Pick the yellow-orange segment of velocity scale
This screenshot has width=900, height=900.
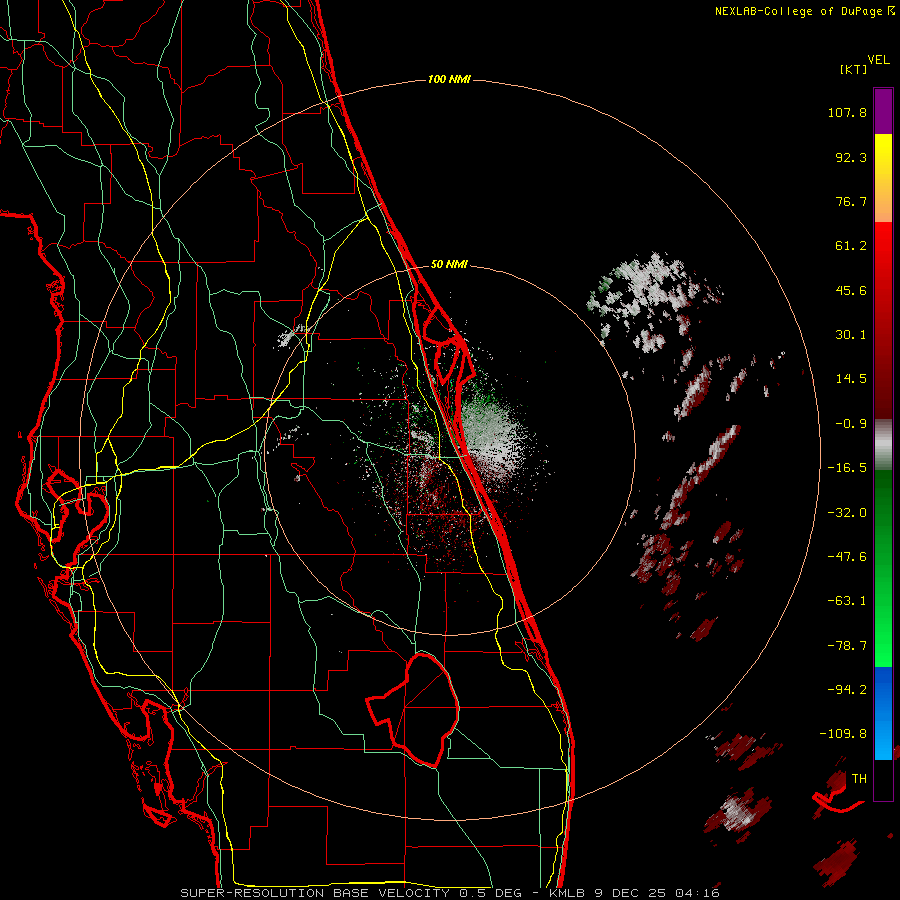tap(883, 178)
